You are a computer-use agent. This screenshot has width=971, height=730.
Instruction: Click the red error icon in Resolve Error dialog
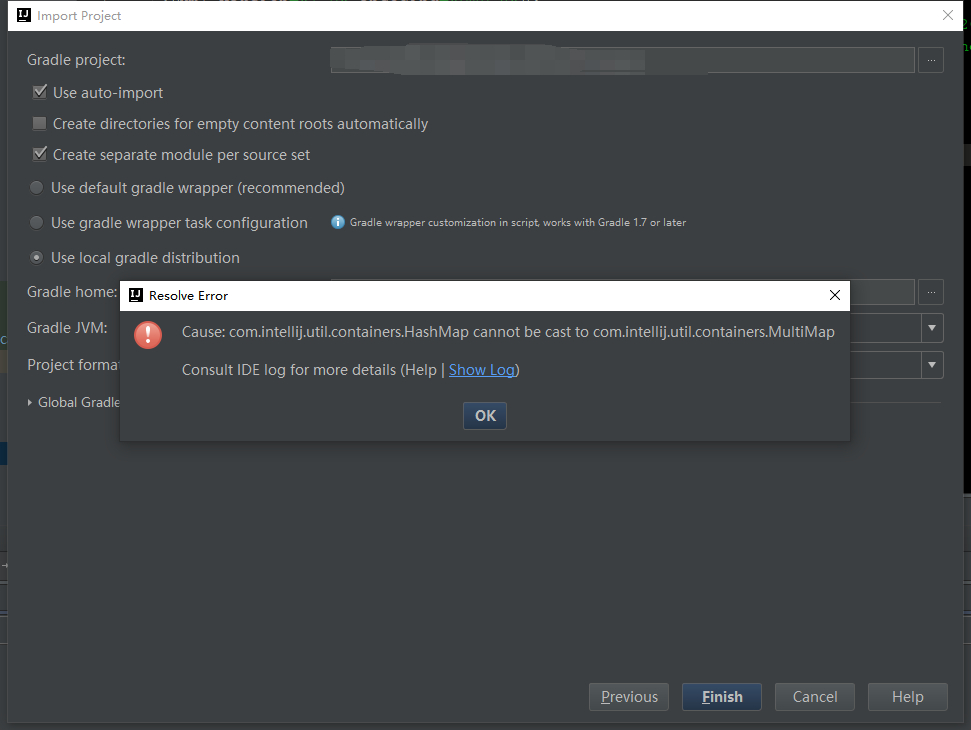coord(148,334)
